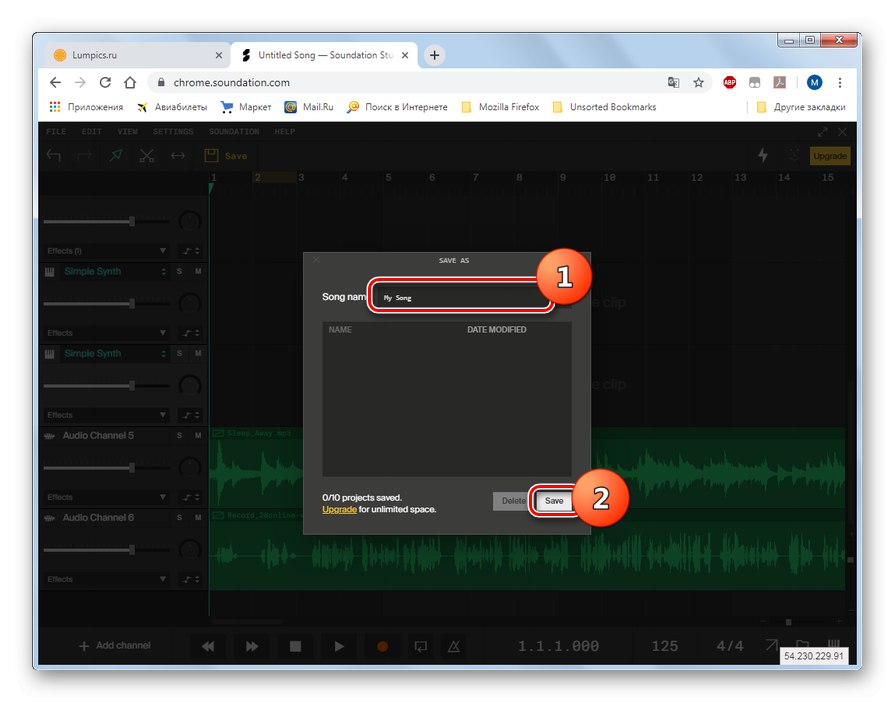This screenshot has height=703, width=895.
Task: Expand Effects dropdown under Audio Channel 6
Action: tap(107, 580)
